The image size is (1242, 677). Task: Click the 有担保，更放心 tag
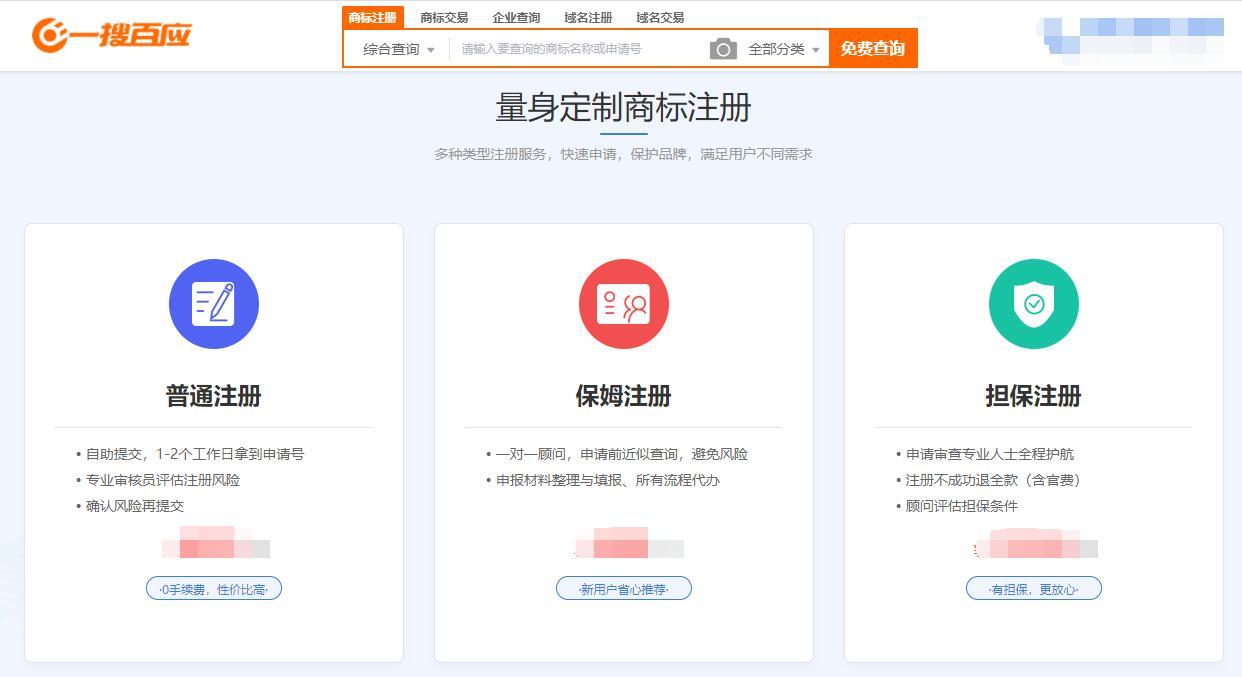click(x=1034, y=589)
